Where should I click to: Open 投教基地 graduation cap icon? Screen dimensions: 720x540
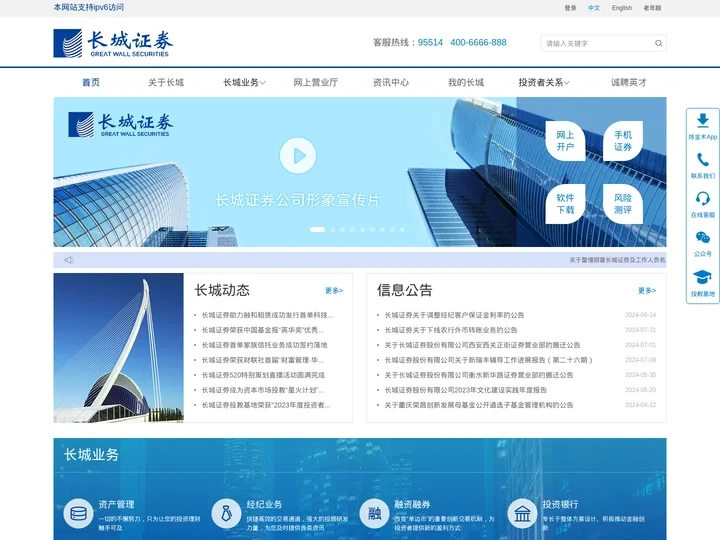point(702,277)
